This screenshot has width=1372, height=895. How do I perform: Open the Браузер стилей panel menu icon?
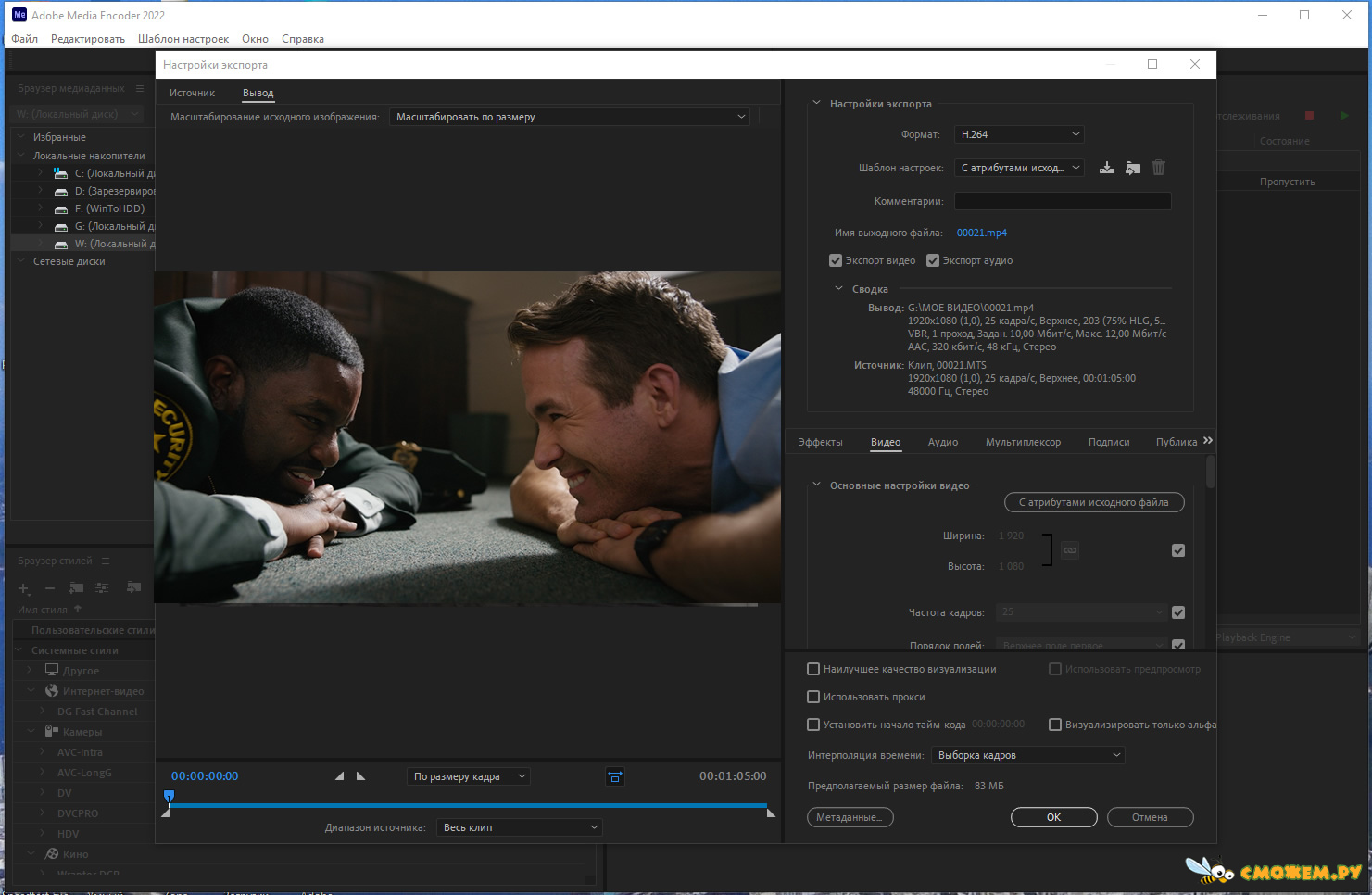(x=106, y=561)
